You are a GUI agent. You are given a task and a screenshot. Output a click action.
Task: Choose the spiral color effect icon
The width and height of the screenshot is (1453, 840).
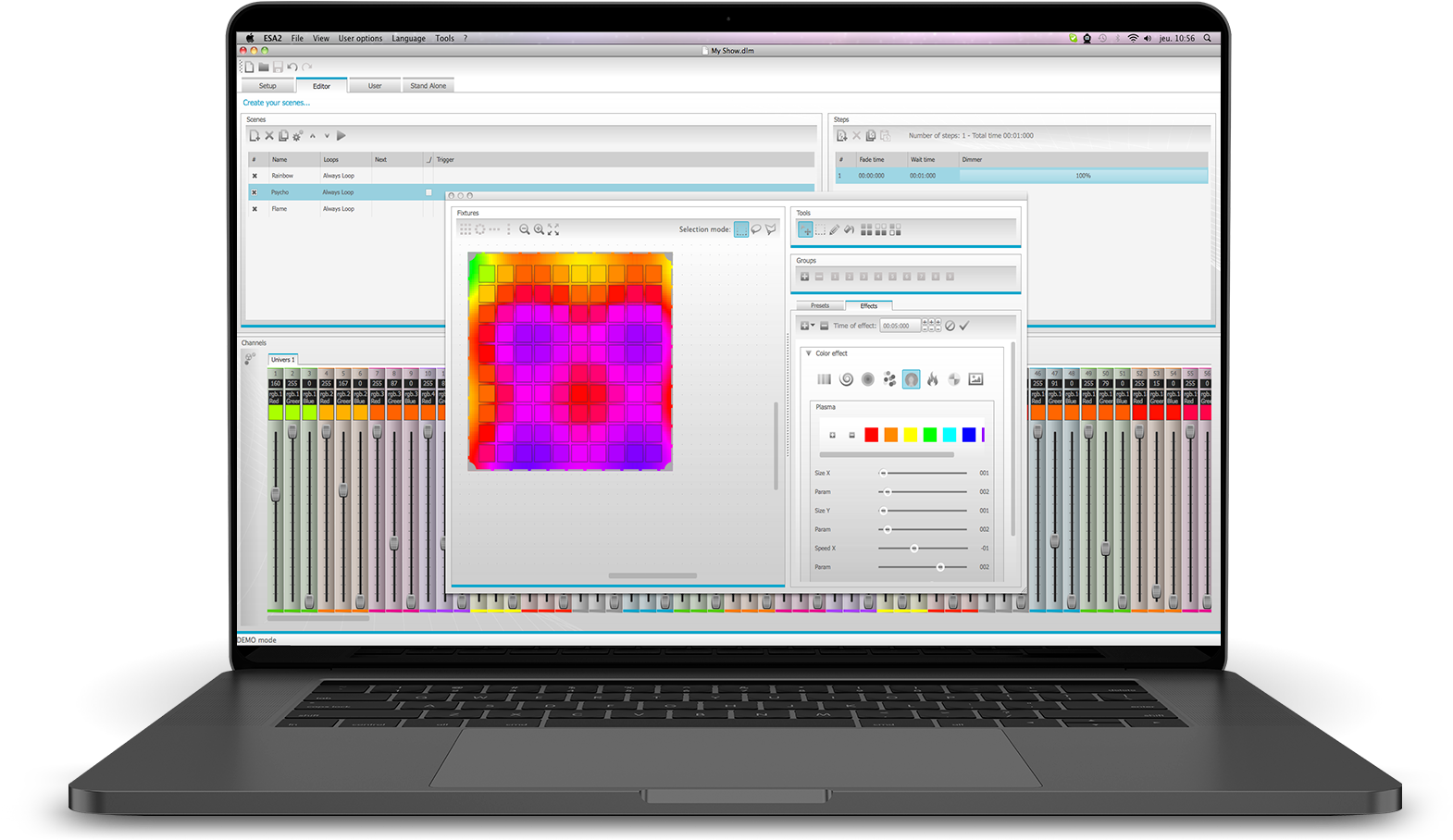[x=846, y=379]
